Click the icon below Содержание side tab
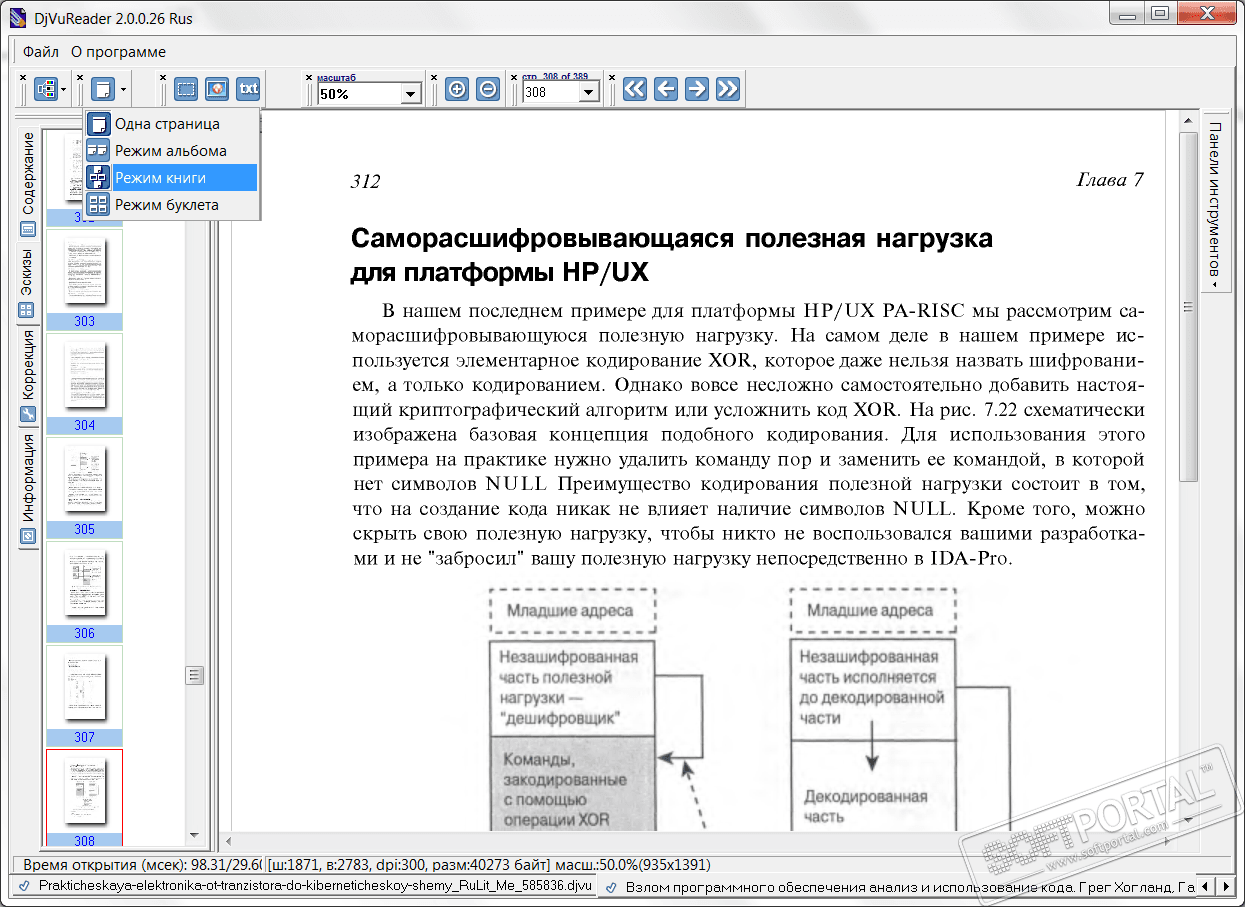The image size is (1245, 907). (27, 228)
